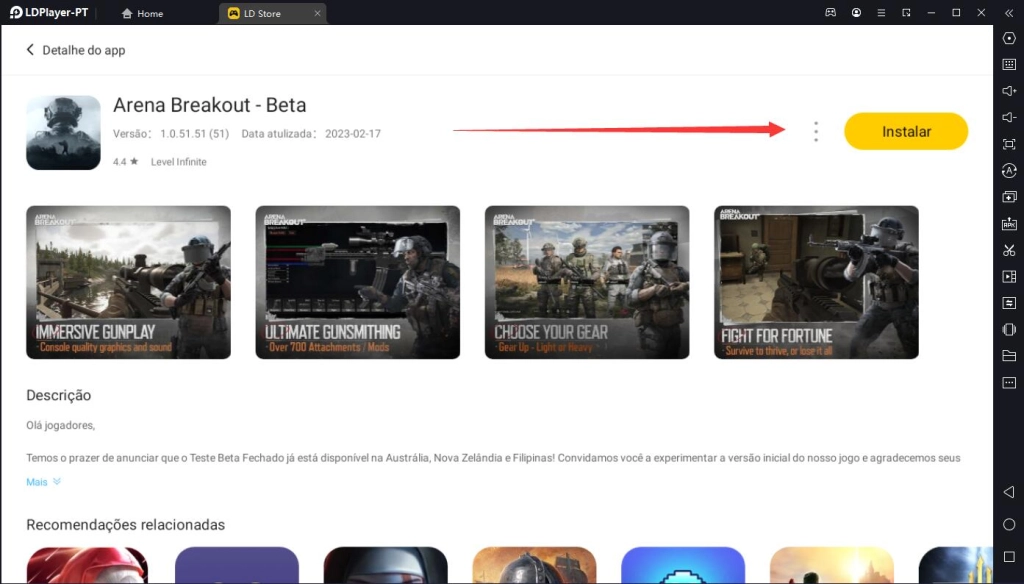
Task: Toggle fullscreen mode in the sidebar
Action: point(1008,144)
